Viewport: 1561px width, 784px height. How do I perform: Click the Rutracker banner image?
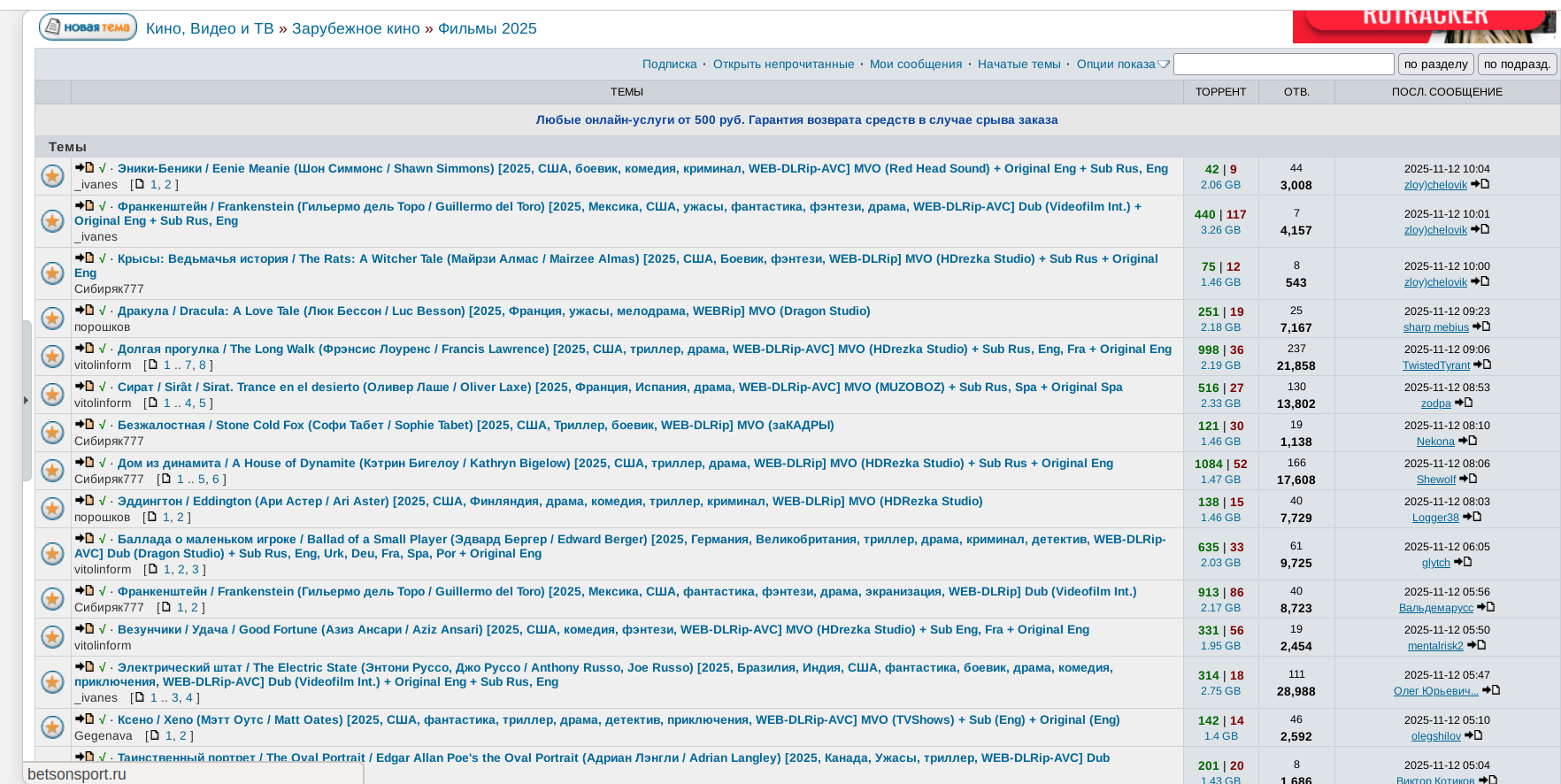1424,27
